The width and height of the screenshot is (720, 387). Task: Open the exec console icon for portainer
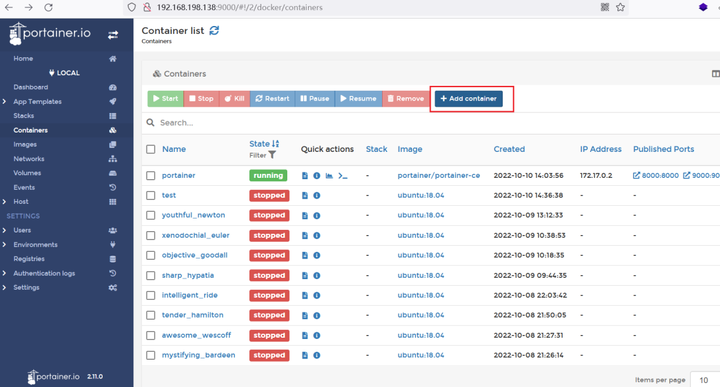tap(343, 176)
